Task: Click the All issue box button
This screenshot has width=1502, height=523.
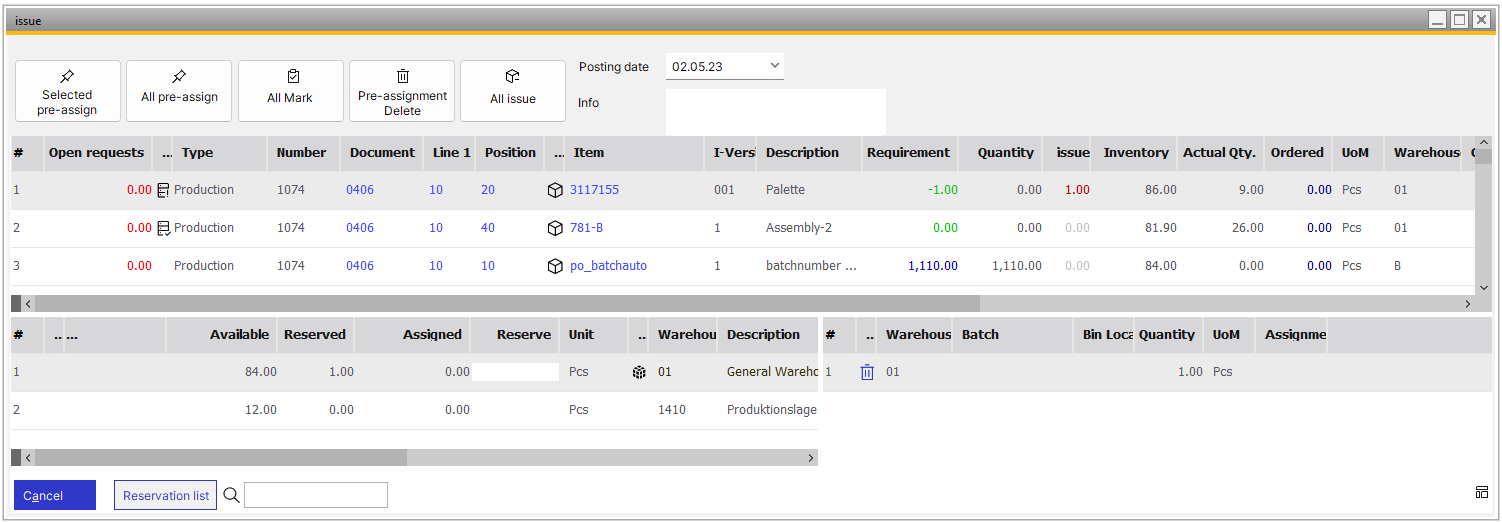Action: 513,91
